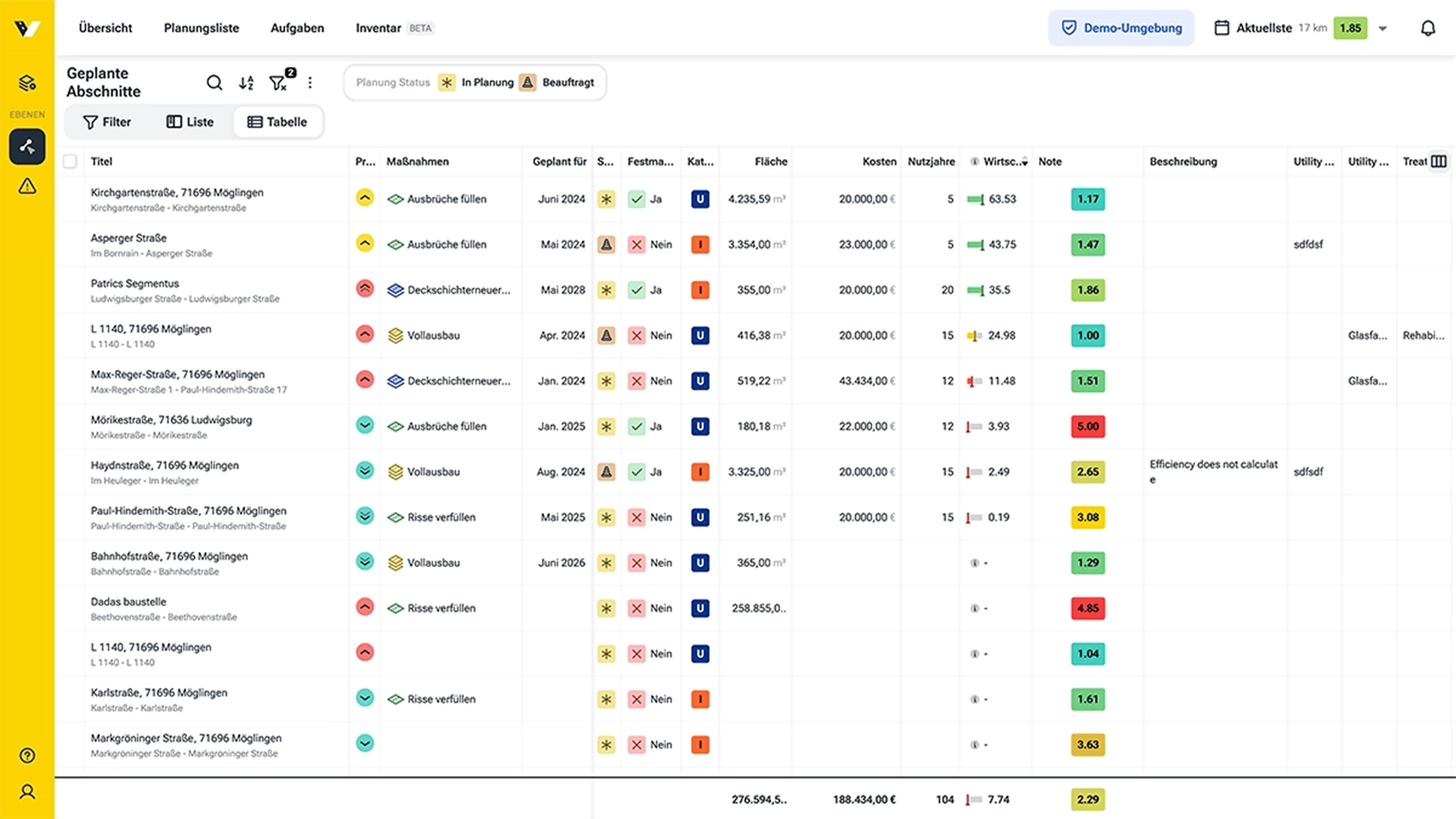
Task: Sort by the Geplant für column header
Action: click(559, 161)
